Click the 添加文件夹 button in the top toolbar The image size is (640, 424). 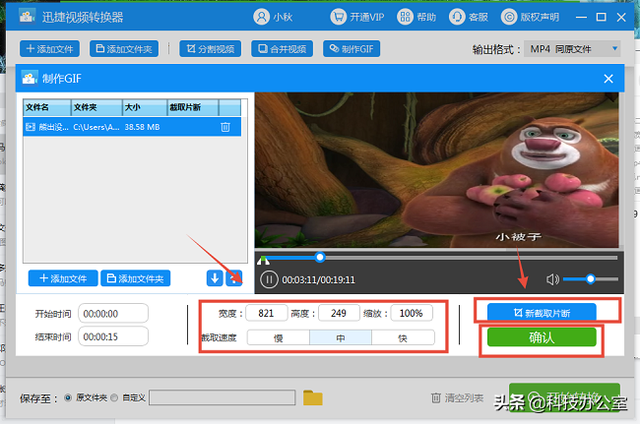pos(124,49)
